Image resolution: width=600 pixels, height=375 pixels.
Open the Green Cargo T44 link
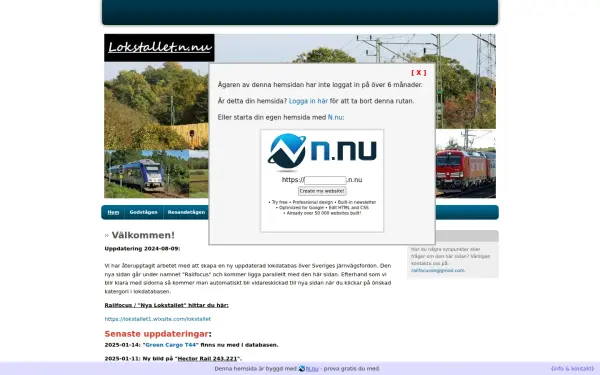(171, 345)
